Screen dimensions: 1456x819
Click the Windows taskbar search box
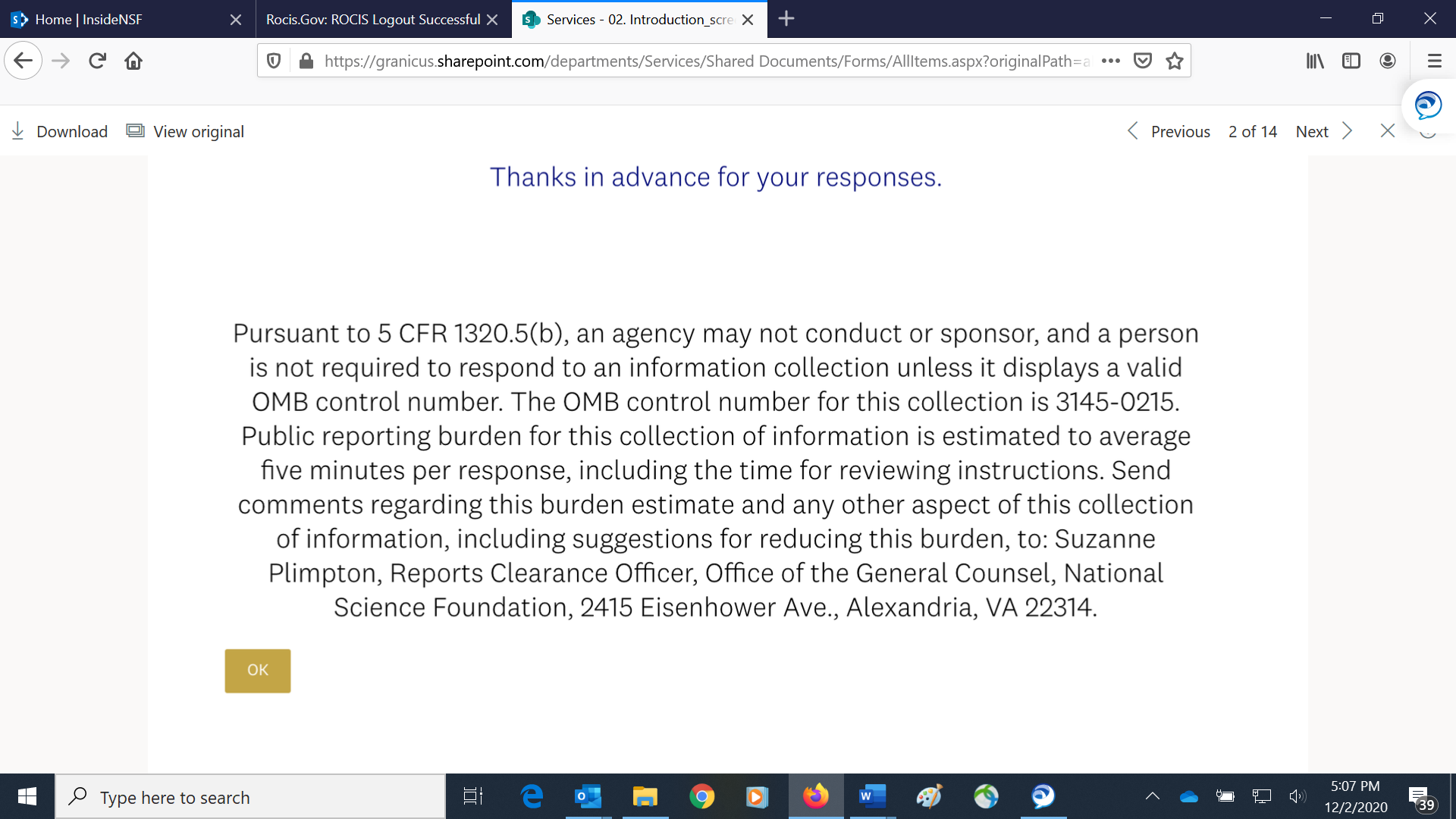click(250, 797)
